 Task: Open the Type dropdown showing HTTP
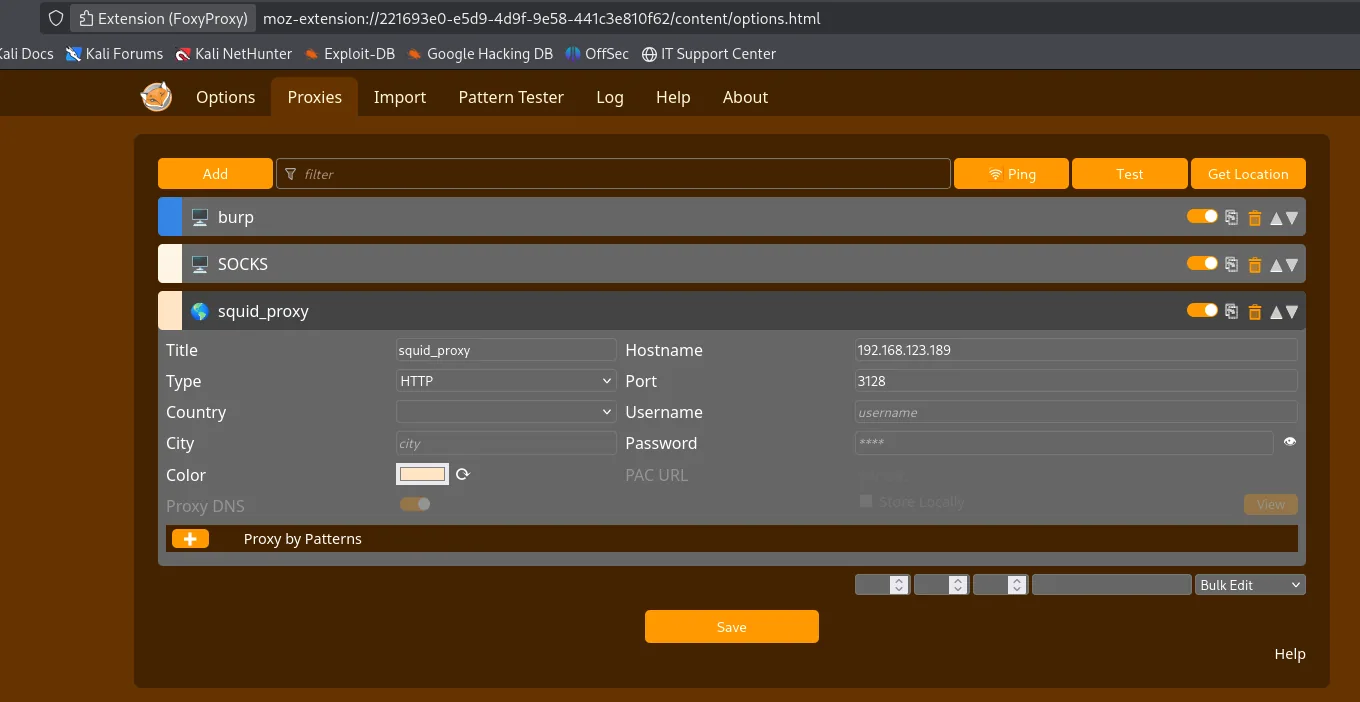(507, 381)
